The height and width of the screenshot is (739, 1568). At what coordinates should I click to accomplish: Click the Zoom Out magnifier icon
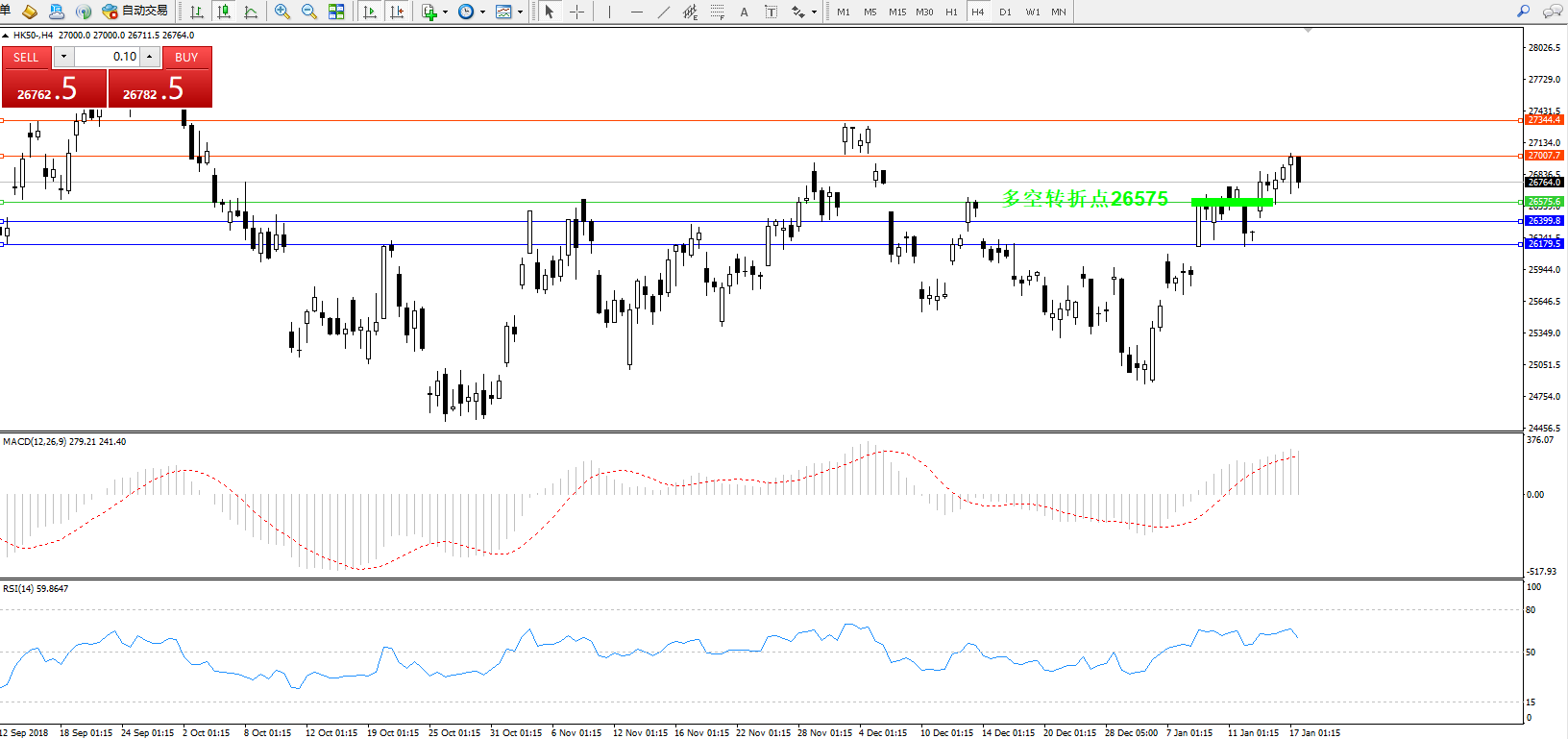click(x=308, y=12)
